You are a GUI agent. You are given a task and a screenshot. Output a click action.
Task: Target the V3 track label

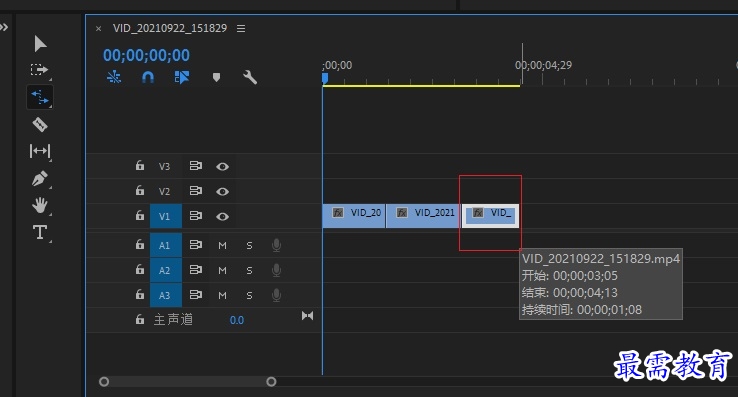point(164,166)
